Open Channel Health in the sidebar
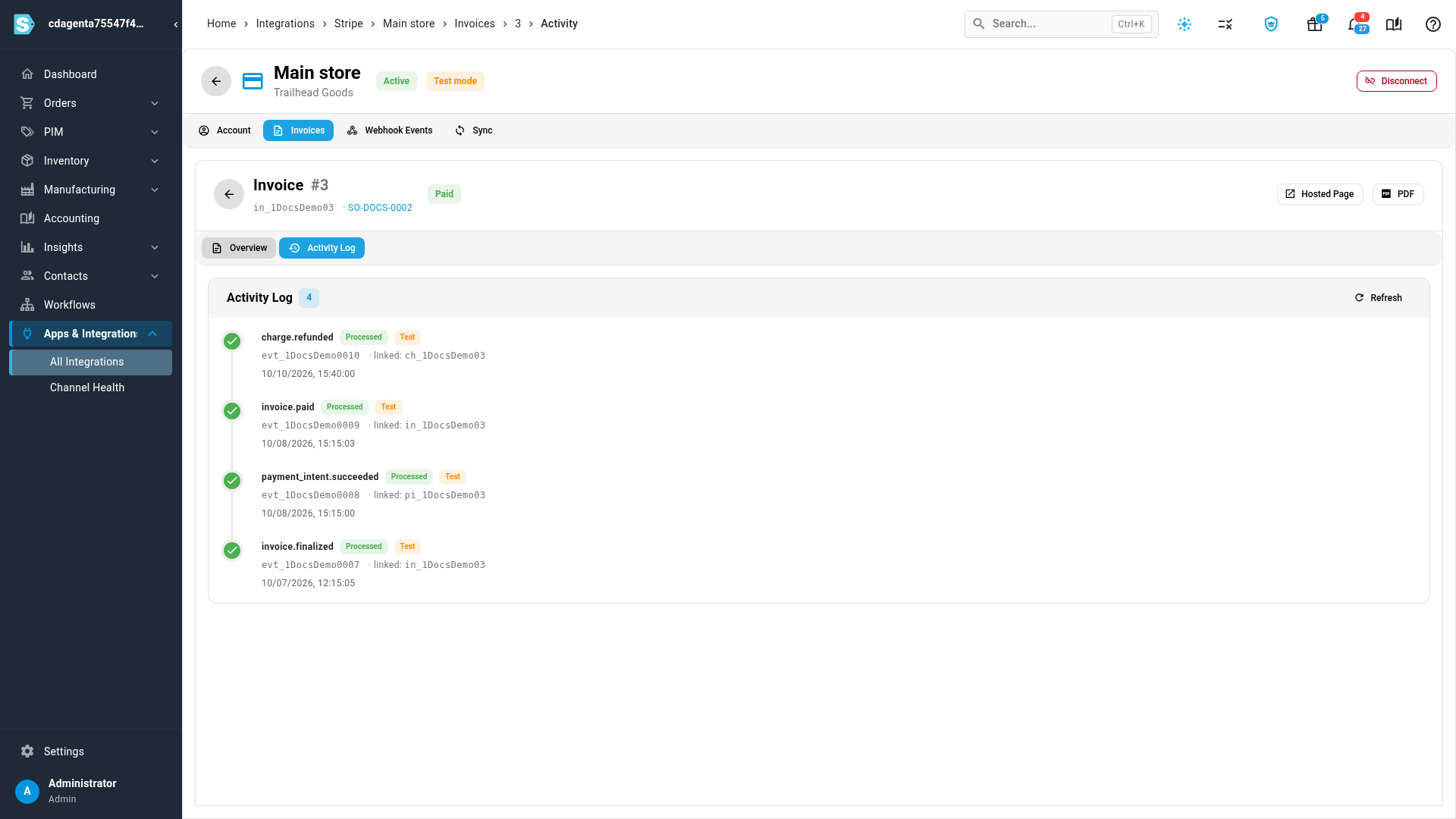 [91, 388]
